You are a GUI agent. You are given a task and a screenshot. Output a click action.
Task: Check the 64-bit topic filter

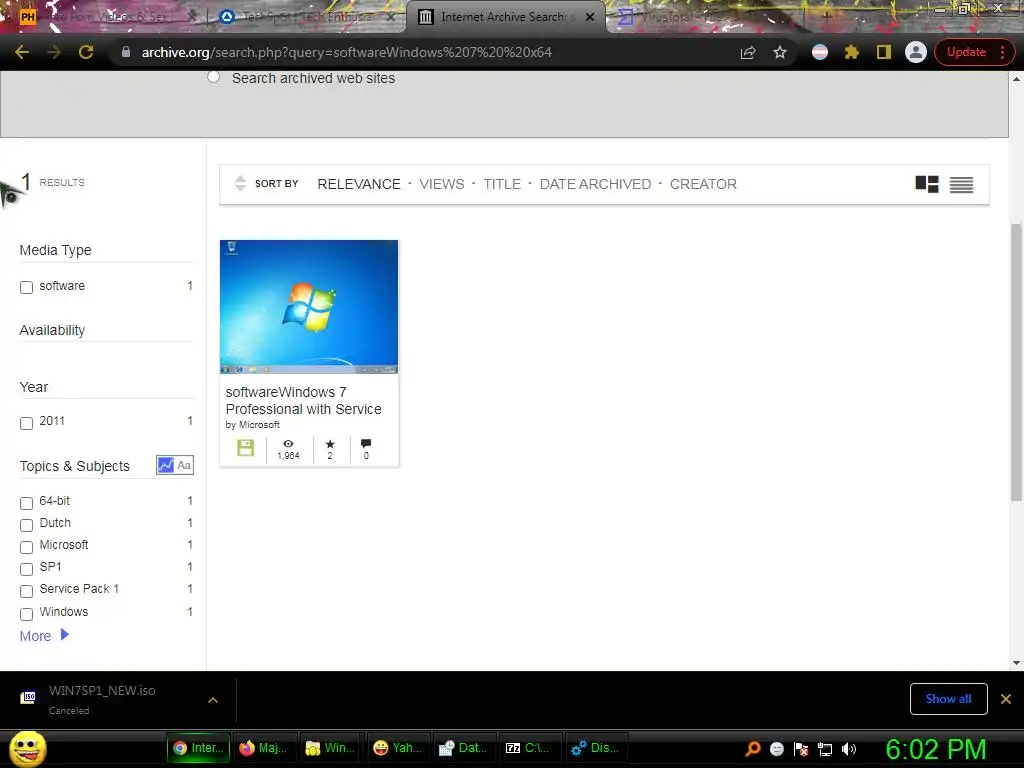click(27, 503)
